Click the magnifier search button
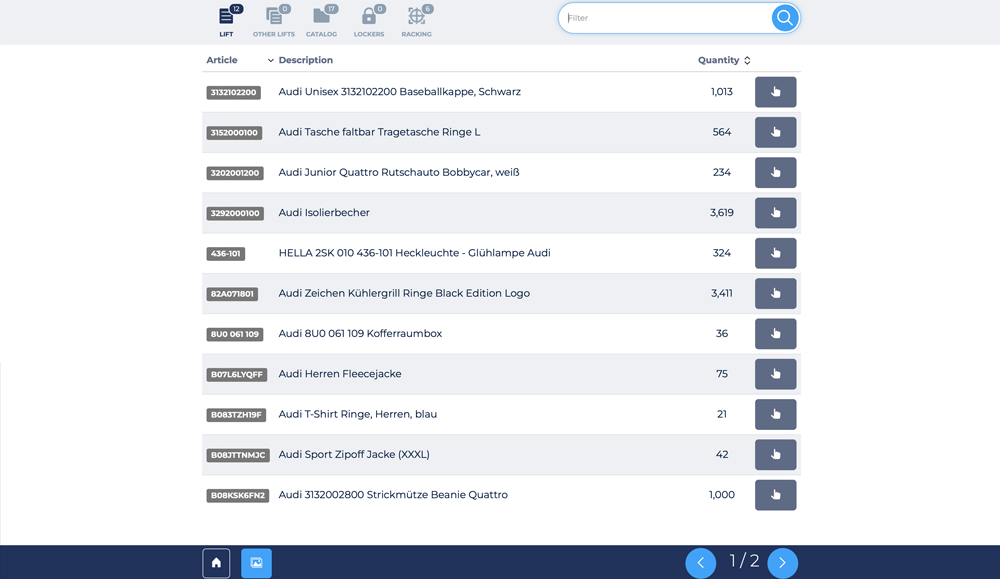This screenshot has width=1000, height=579. click(785, 18)
